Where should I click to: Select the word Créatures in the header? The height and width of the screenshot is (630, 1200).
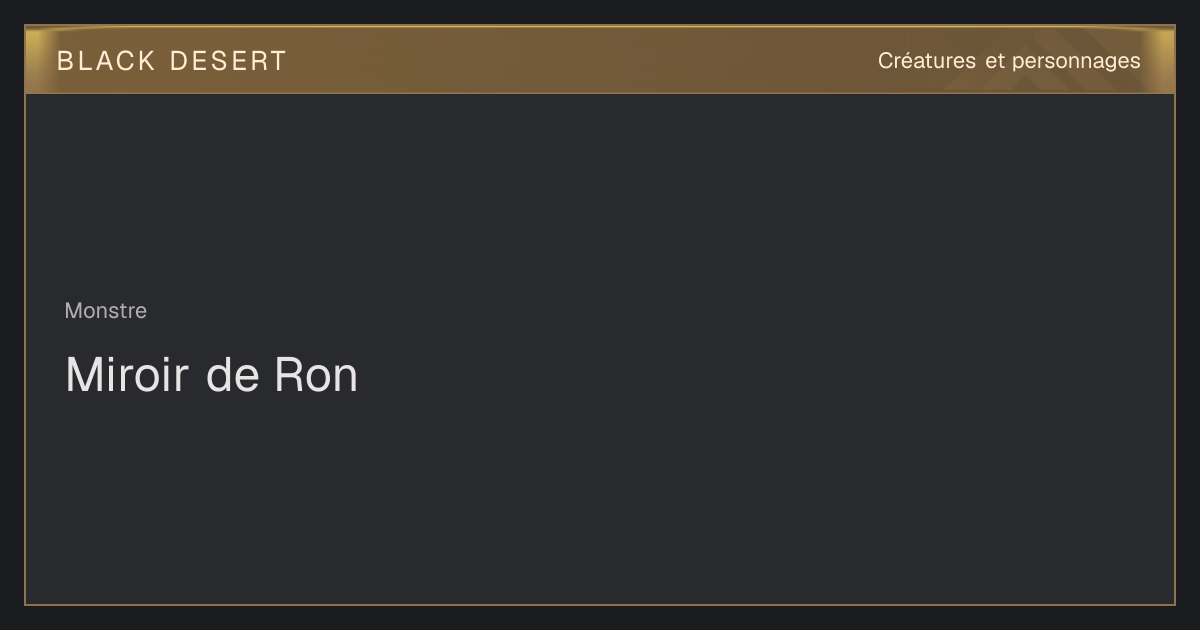pyautogui.click(x=927, y=61)
